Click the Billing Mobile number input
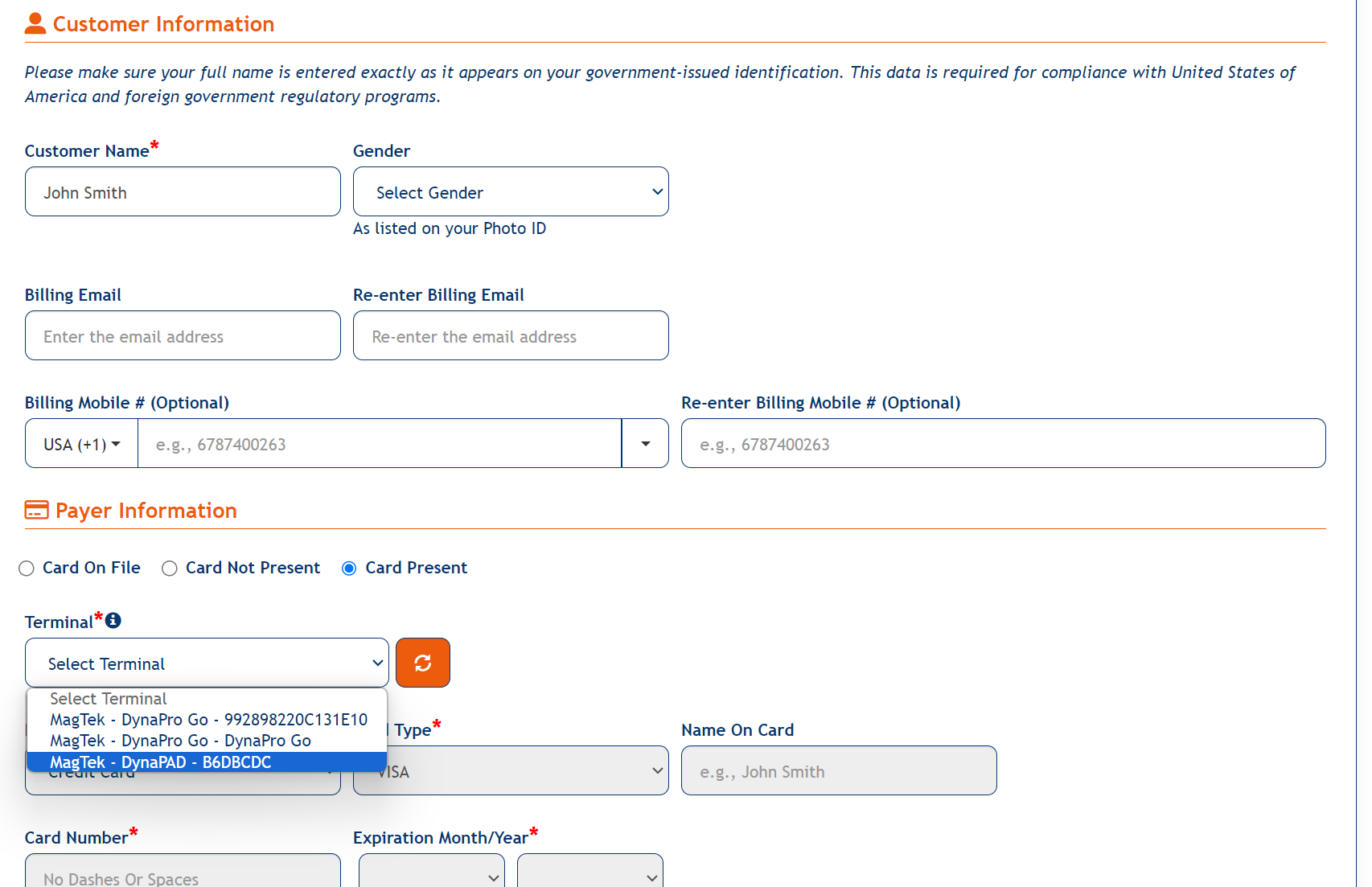Viewport: 1372px width, 887px height. pos(380,443)
